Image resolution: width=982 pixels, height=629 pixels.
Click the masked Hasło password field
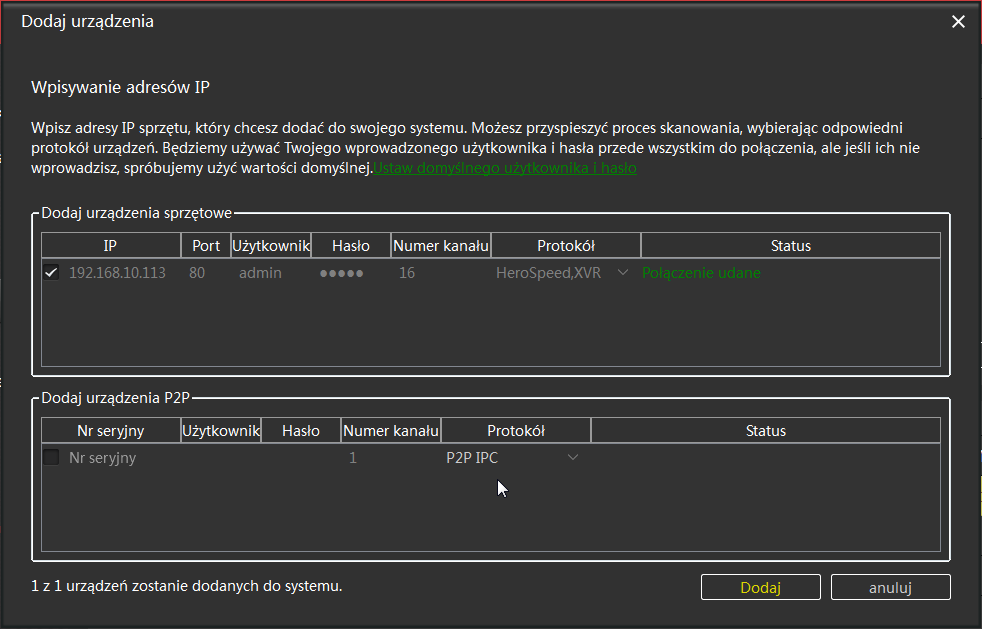(x=341, y=272)
